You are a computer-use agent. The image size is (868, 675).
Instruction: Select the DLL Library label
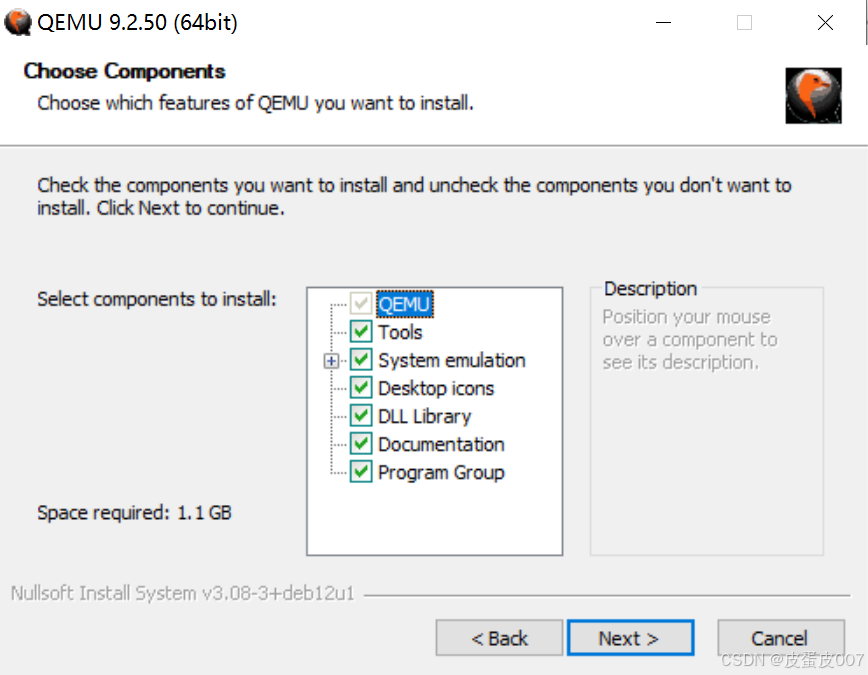[425, 416]
